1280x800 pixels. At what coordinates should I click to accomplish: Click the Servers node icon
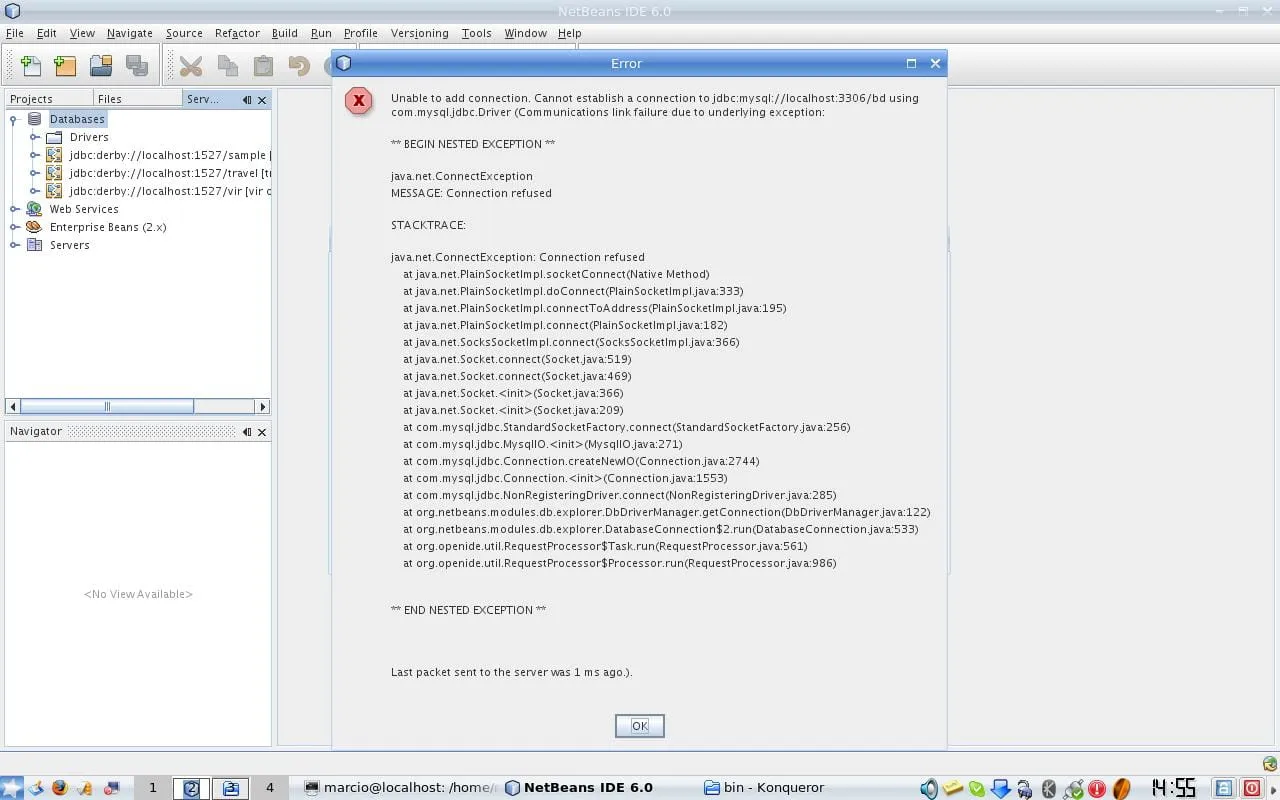(34, 245)
